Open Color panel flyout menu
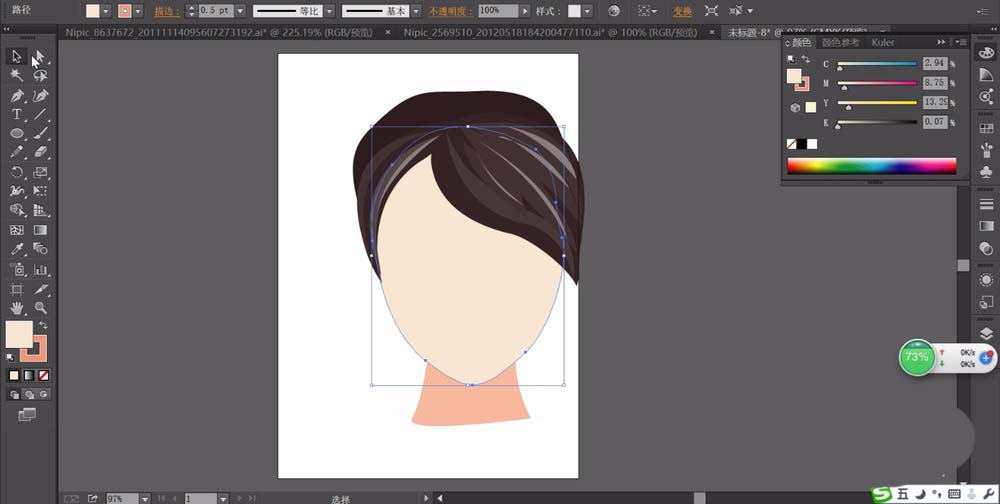The image size is (1000, 504). point(961,42)
